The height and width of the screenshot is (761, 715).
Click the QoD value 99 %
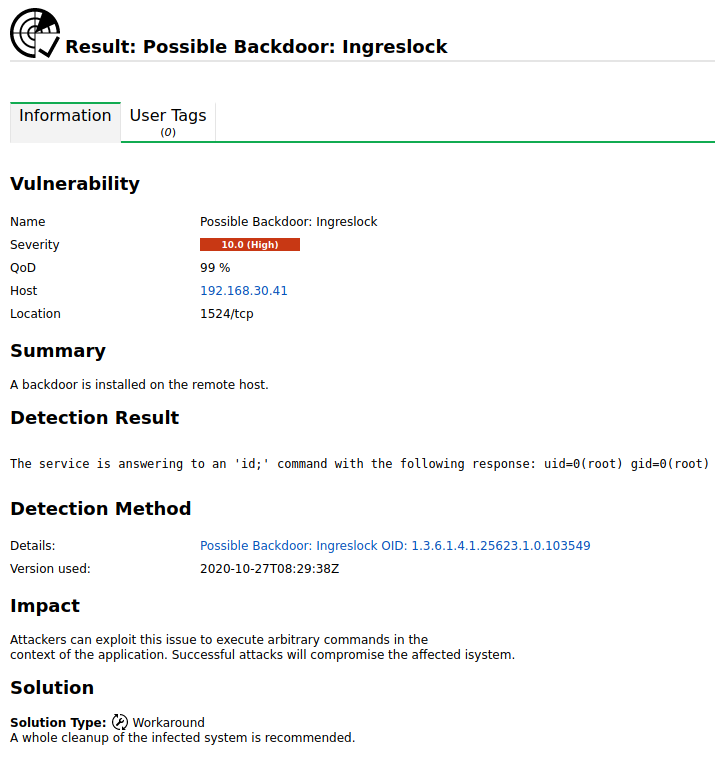215,268
